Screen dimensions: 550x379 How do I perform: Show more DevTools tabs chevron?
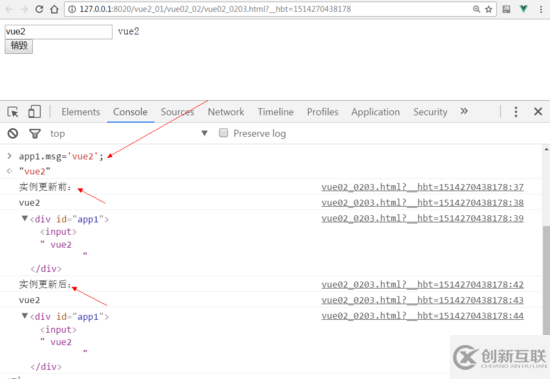[x=464, y=111]
